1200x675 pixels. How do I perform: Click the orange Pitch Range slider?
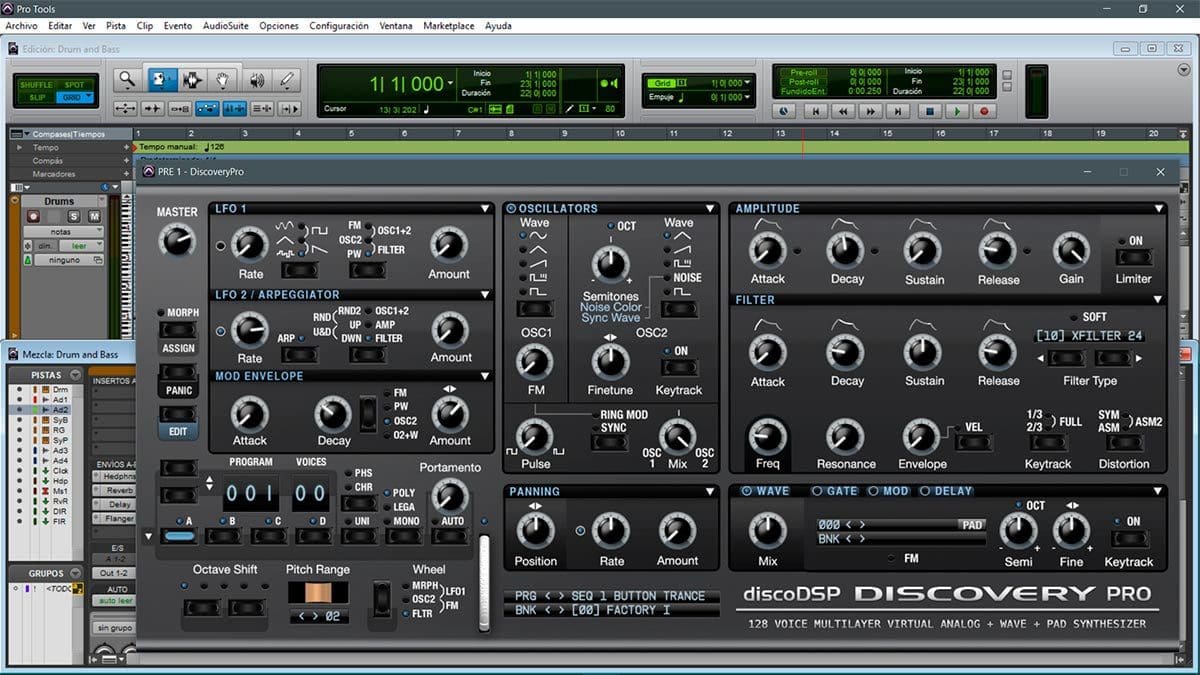pyautogui.click(x=318, y=592)
